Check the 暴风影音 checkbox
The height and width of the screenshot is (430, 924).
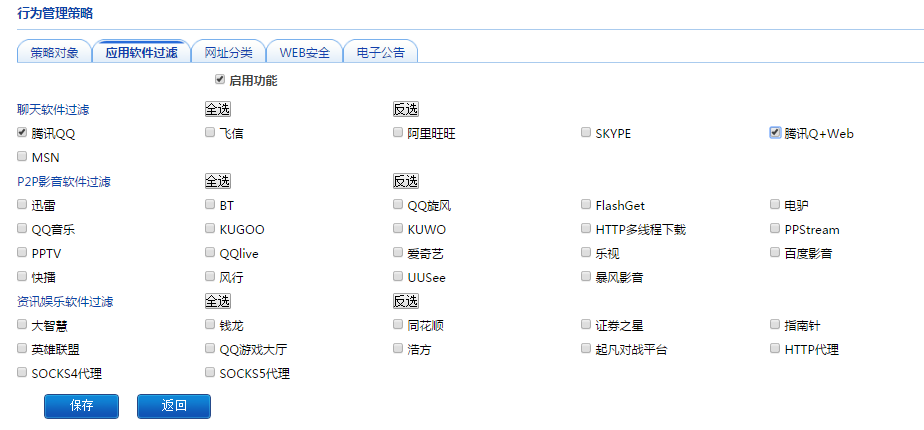pos(586,276)
